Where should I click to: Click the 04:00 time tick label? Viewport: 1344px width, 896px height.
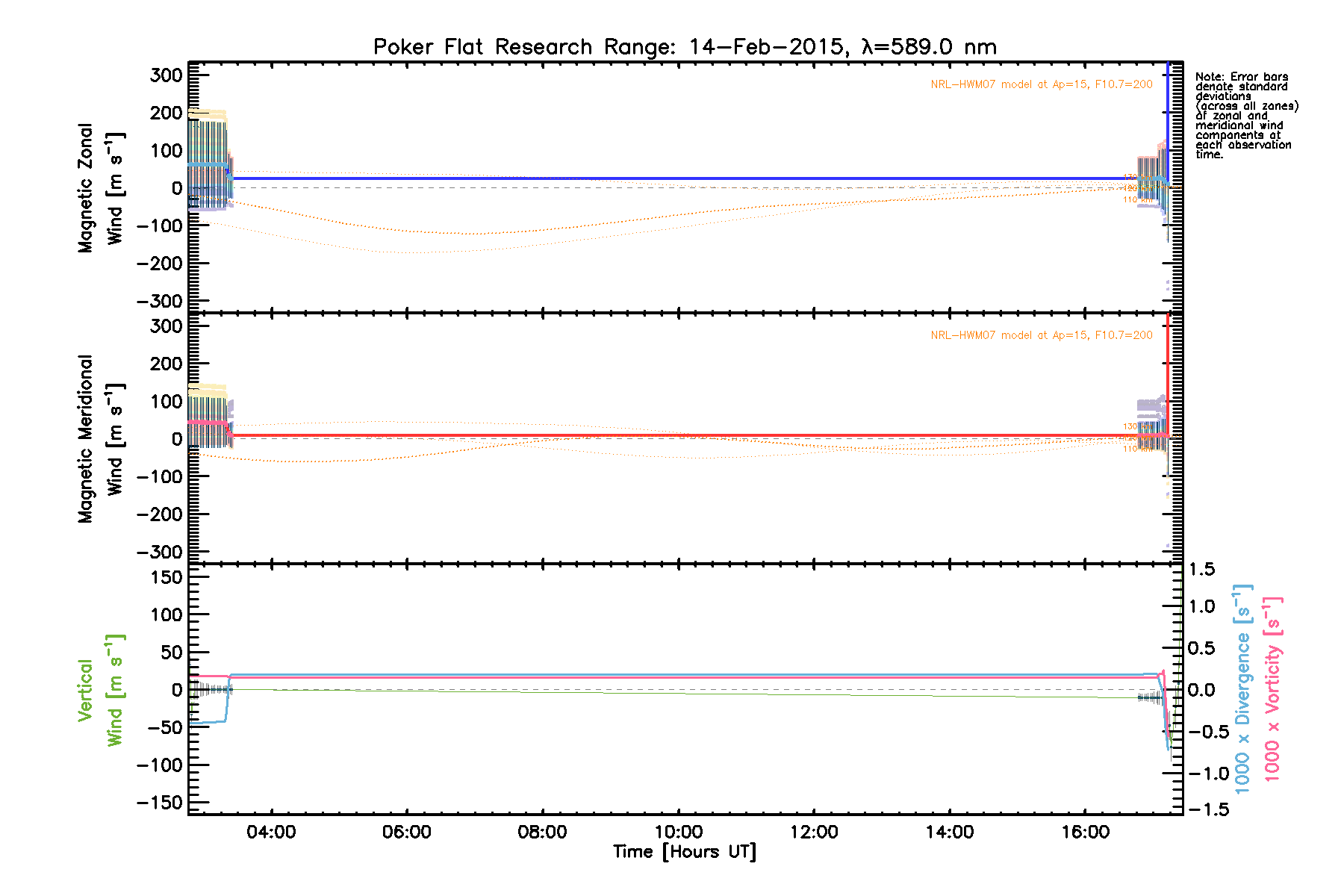point(271,832)
